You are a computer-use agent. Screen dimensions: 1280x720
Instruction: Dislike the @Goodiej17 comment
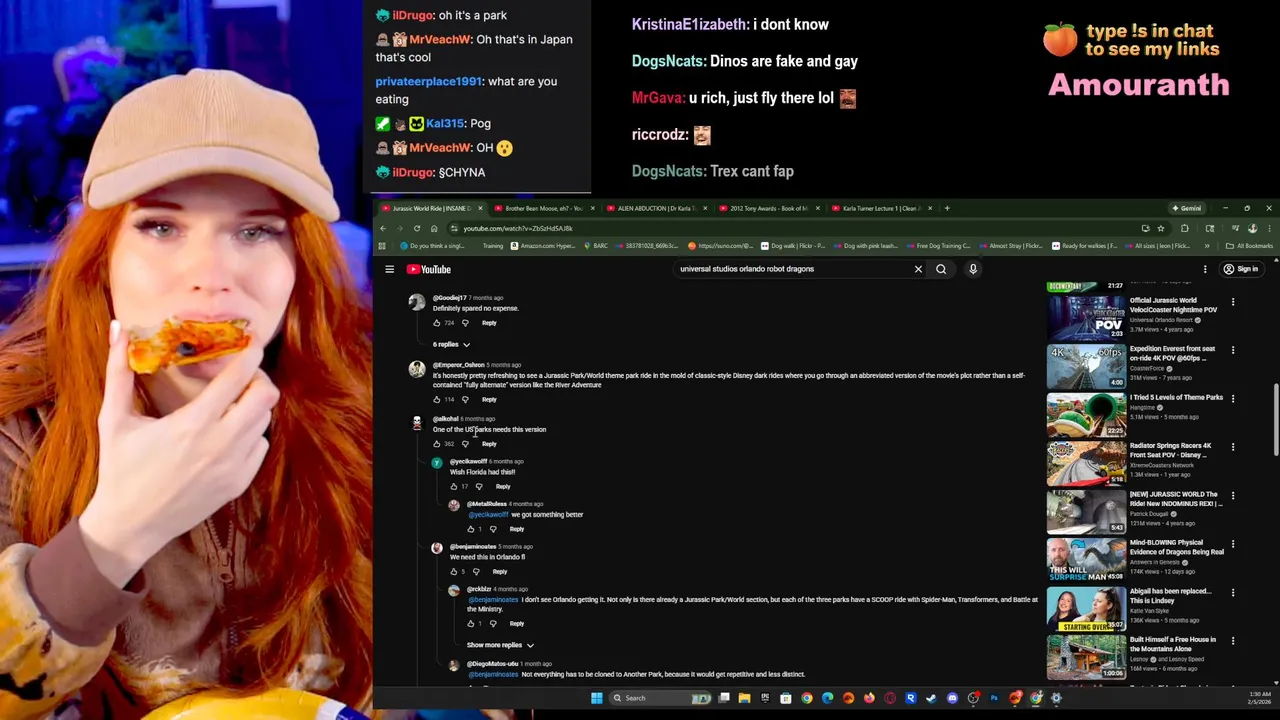click(x=465, y=323)
